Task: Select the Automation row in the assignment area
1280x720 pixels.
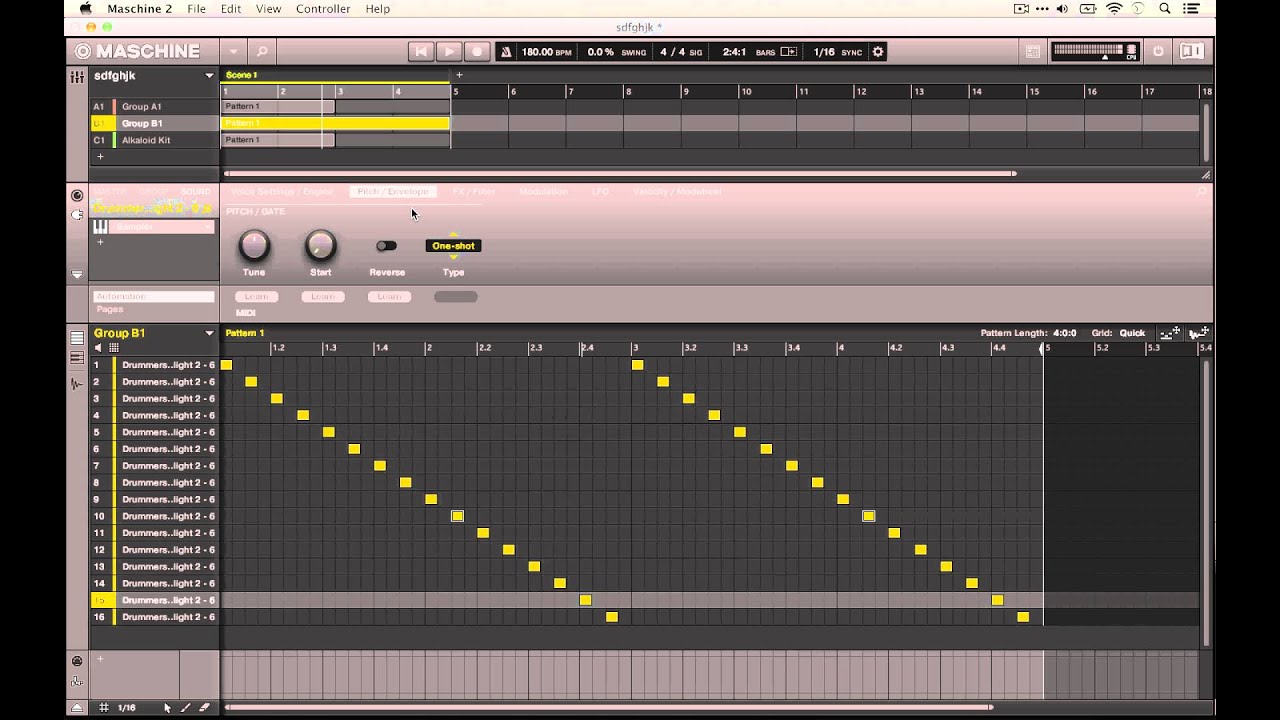Action: (x=154, y=297)
